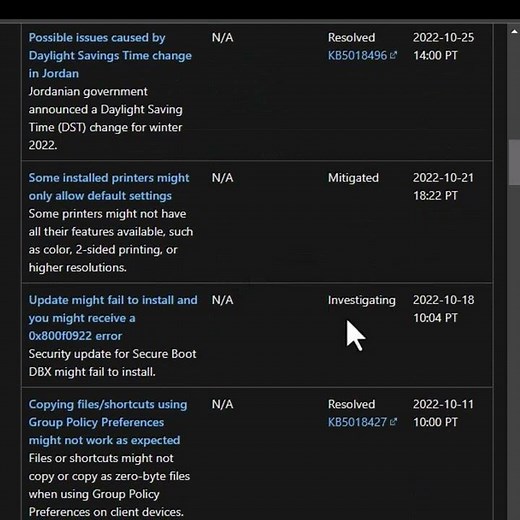Click external link icon beside KB5018427
The height and width of the screenshot is (520, 520).
click(x=393, y=422)
